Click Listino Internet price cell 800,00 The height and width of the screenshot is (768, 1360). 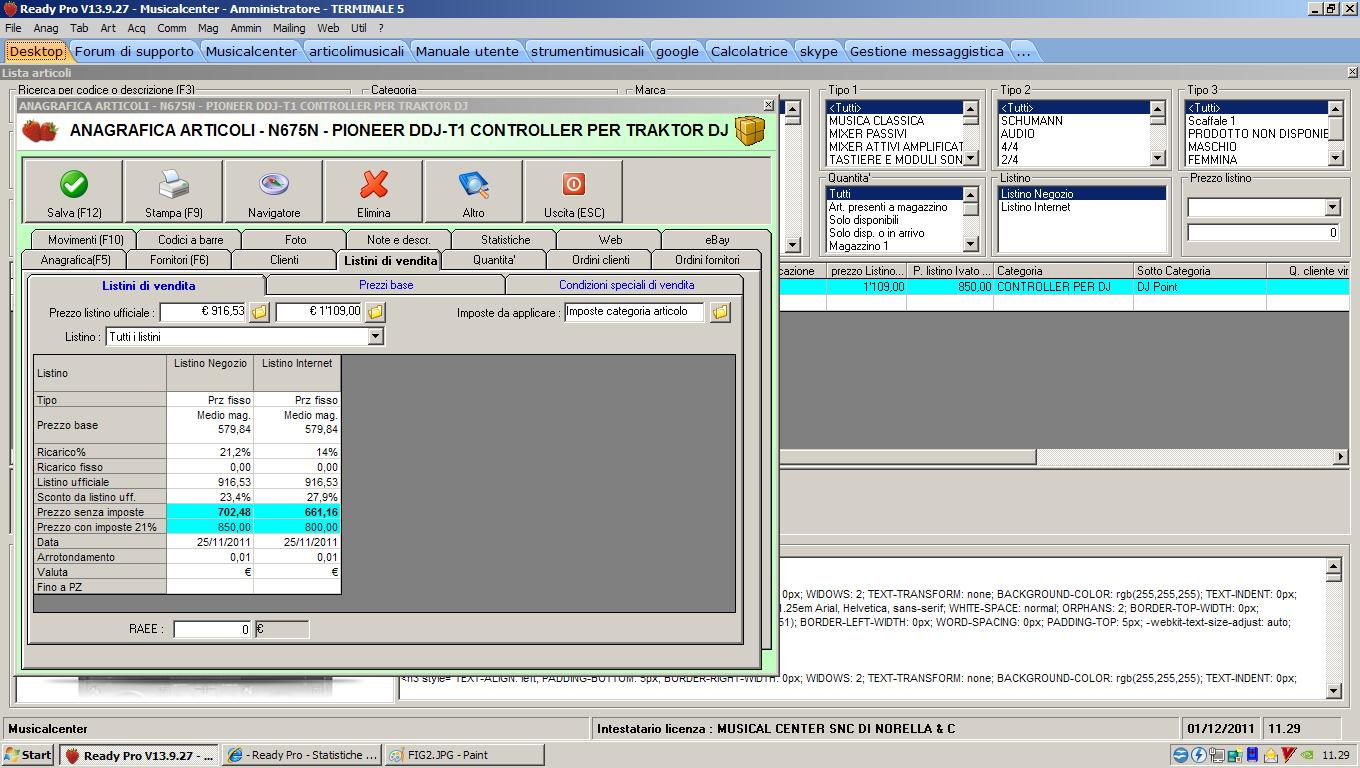click(x=297, y=527)
